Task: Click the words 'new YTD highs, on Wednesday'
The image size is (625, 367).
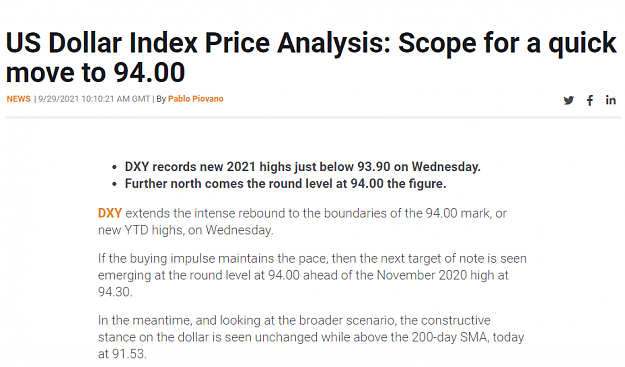Action: [x=185, y=230]
